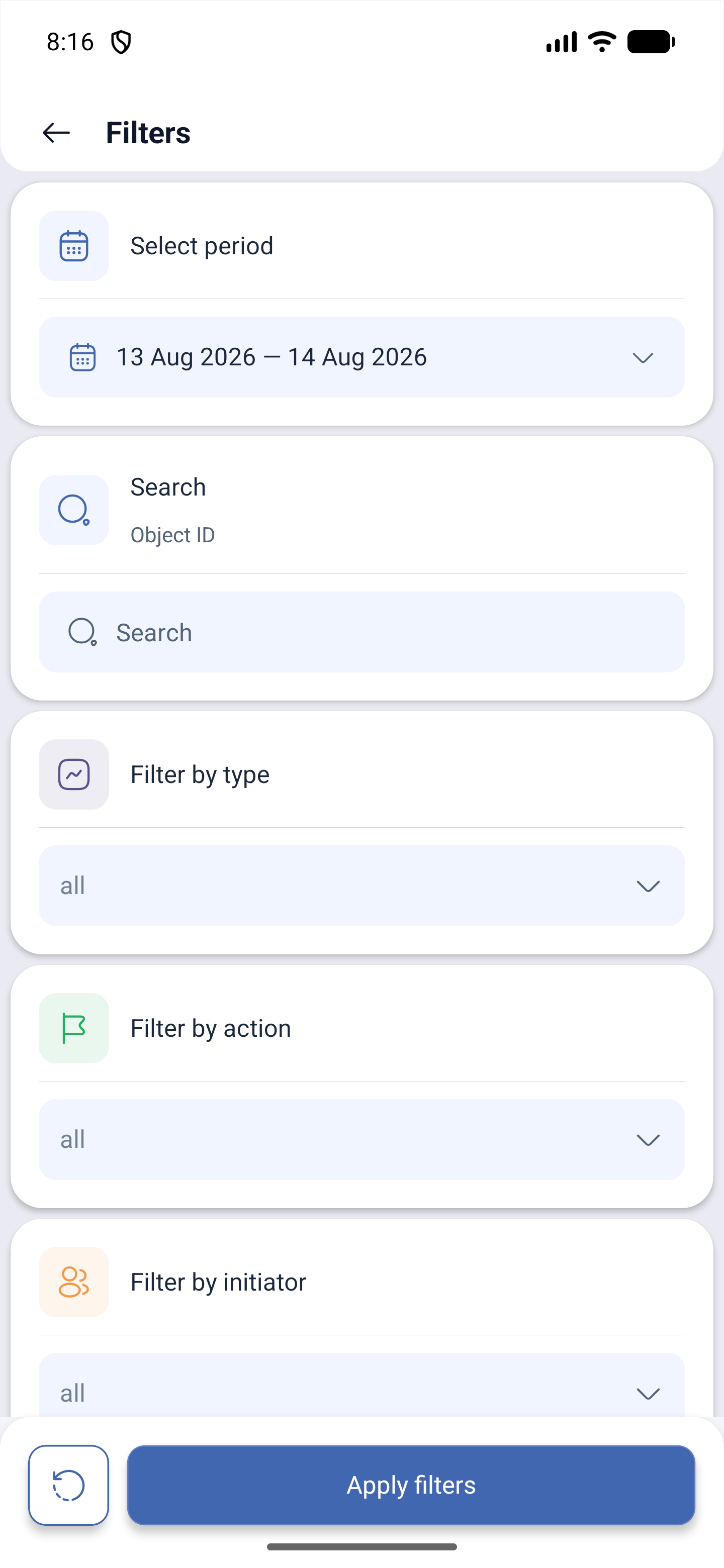Expand the Filter by type dropdown

point(361,886)
